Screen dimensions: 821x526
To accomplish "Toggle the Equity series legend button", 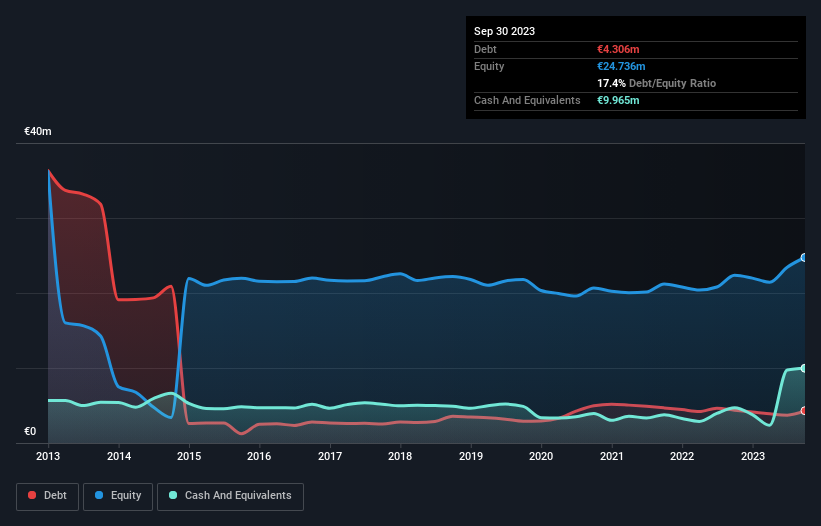I will tap(118, 496).
